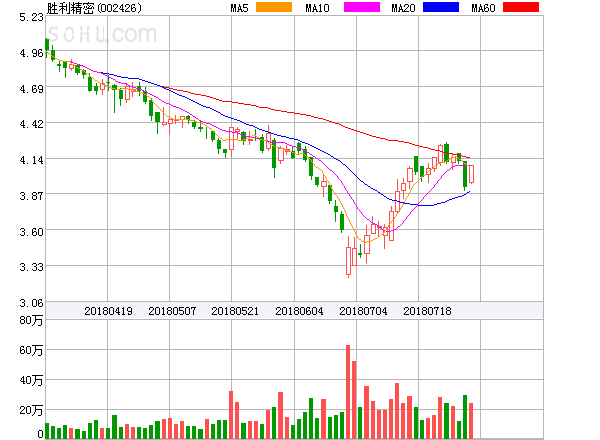This screenshot has width=600, height=440.
Task: Click the 4.14 price axis label
Action: [x=31, y=160]
